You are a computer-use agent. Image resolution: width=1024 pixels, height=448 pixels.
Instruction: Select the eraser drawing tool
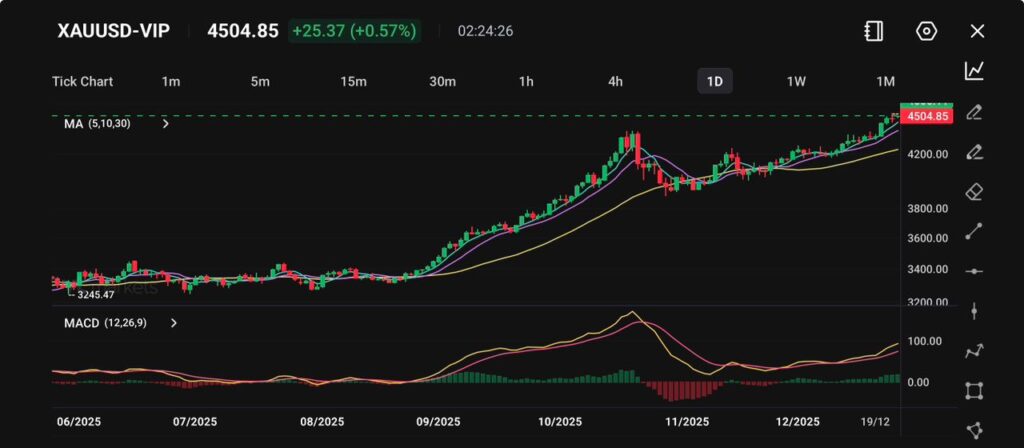[x=974, y=191]
